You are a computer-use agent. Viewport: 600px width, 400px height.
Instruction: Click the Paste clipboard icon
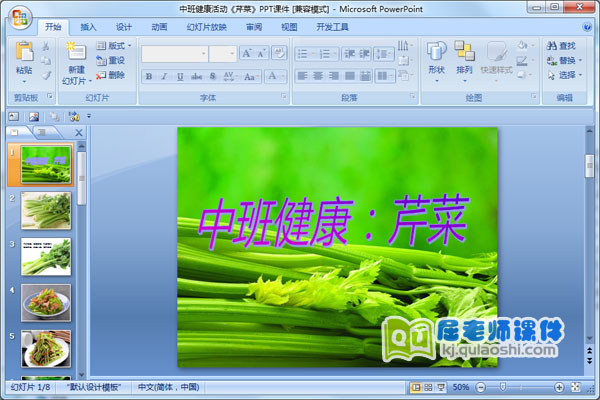[x=24, y=51]
